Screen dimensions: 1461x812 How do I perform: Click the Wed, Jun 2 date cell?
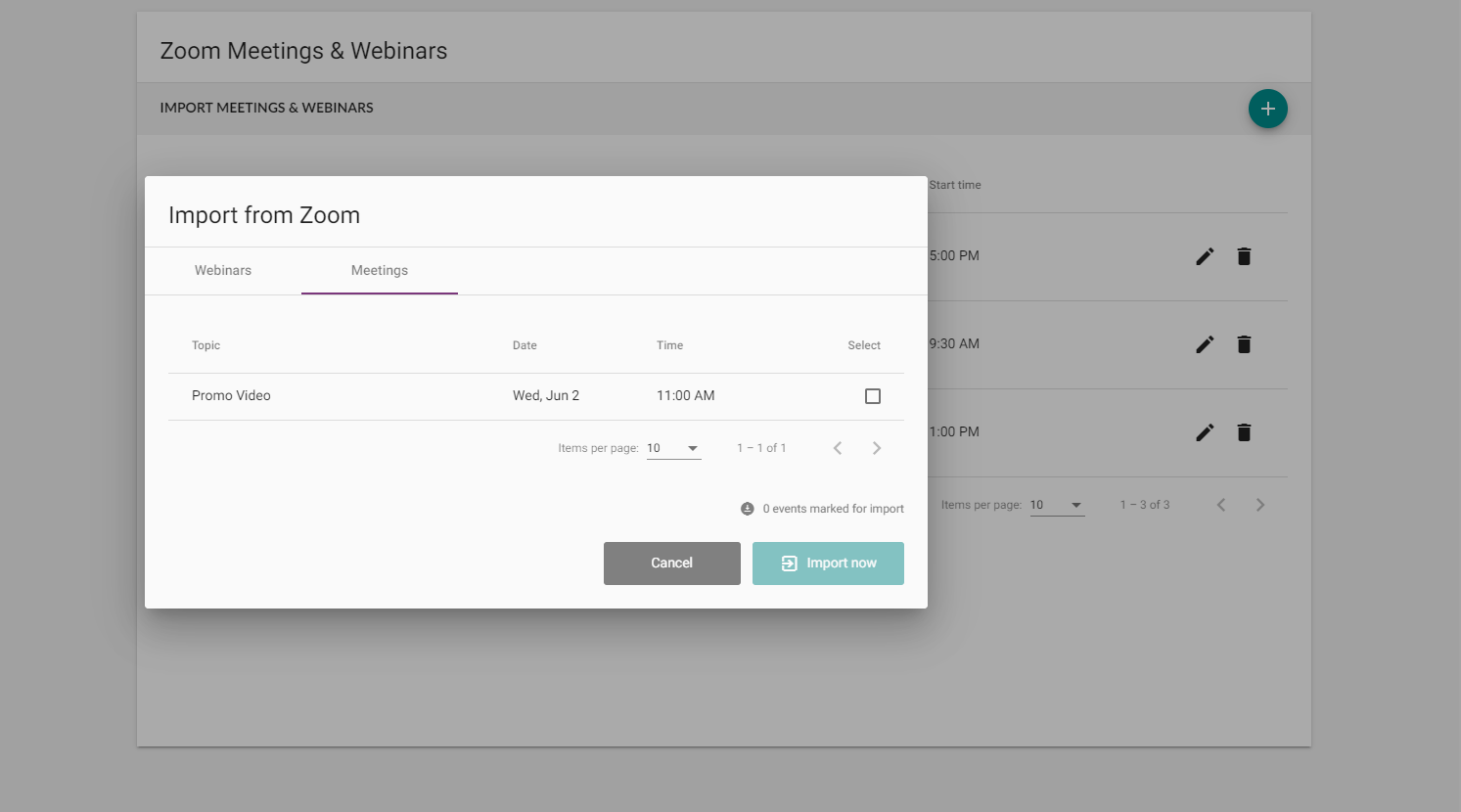pos(546,395)
